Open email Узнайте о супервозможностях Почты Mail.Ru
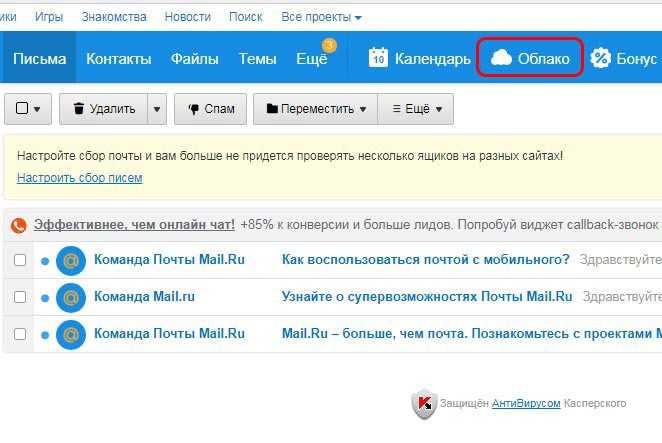Image resolution: width=662 pixels, height=443 pixels. [x=427, y=297]
